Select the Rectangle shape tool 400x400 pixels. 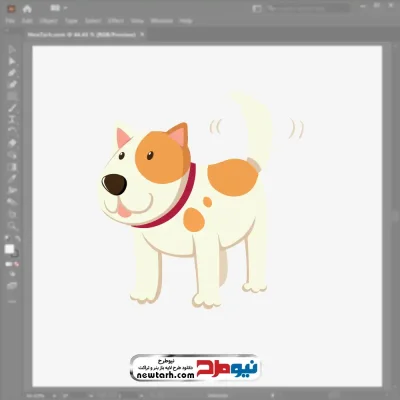point(12,96)
